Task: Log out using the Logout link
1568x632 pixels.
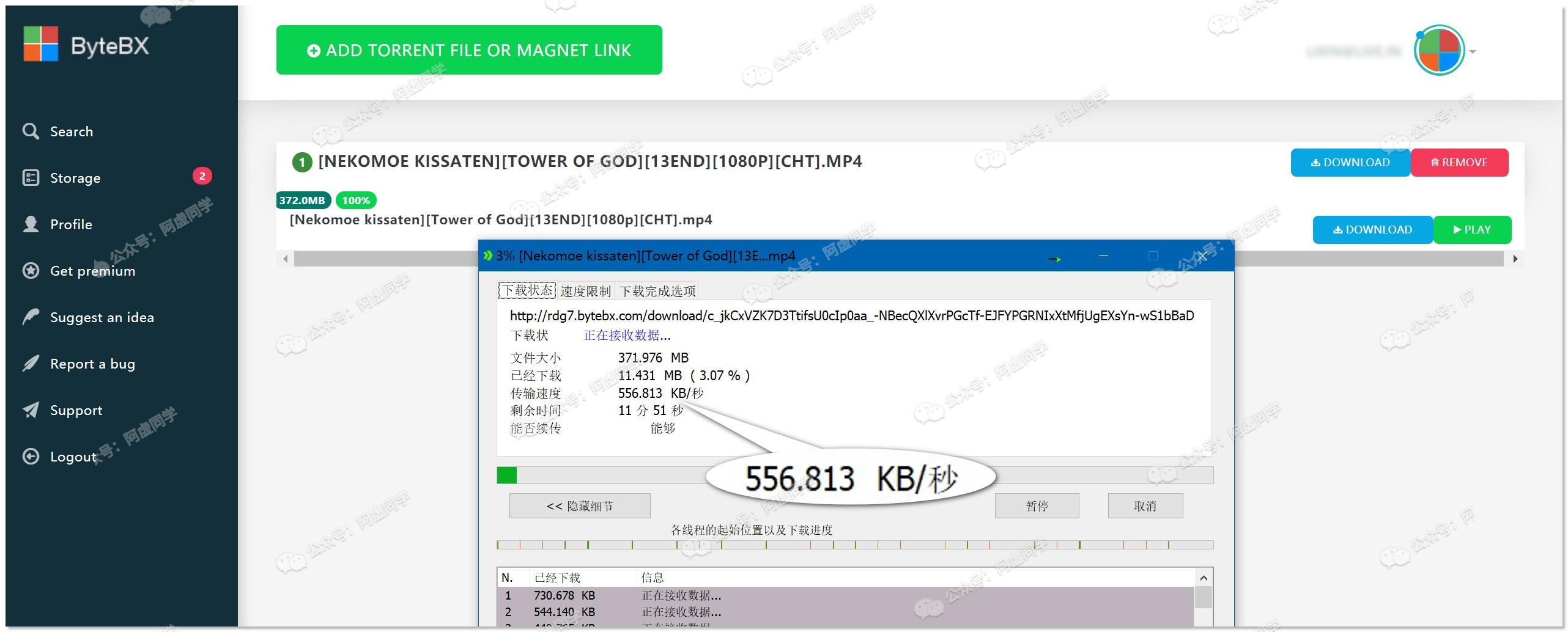Action: point(73,457)
